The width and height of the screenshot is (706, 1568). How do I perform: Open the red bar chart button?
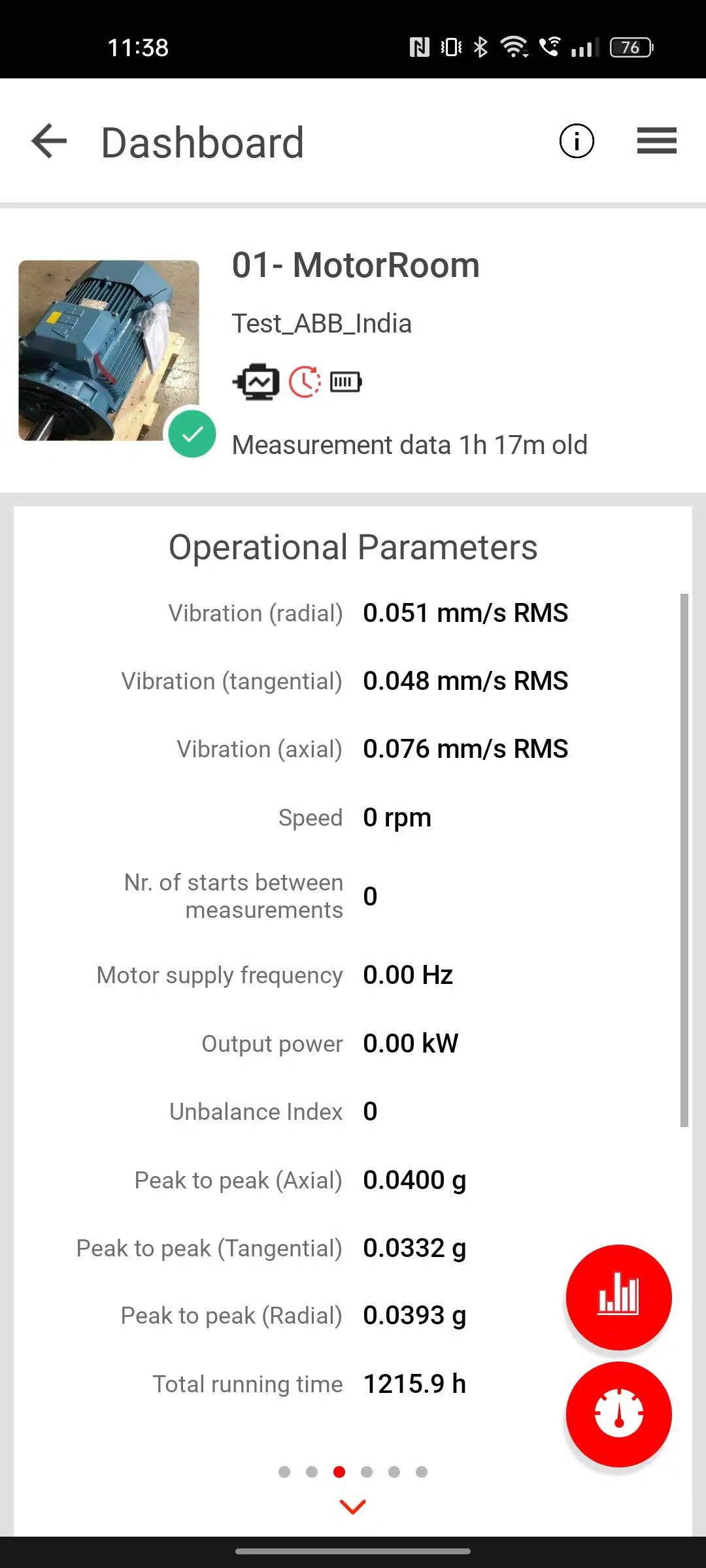click(x=618, y=1298)
